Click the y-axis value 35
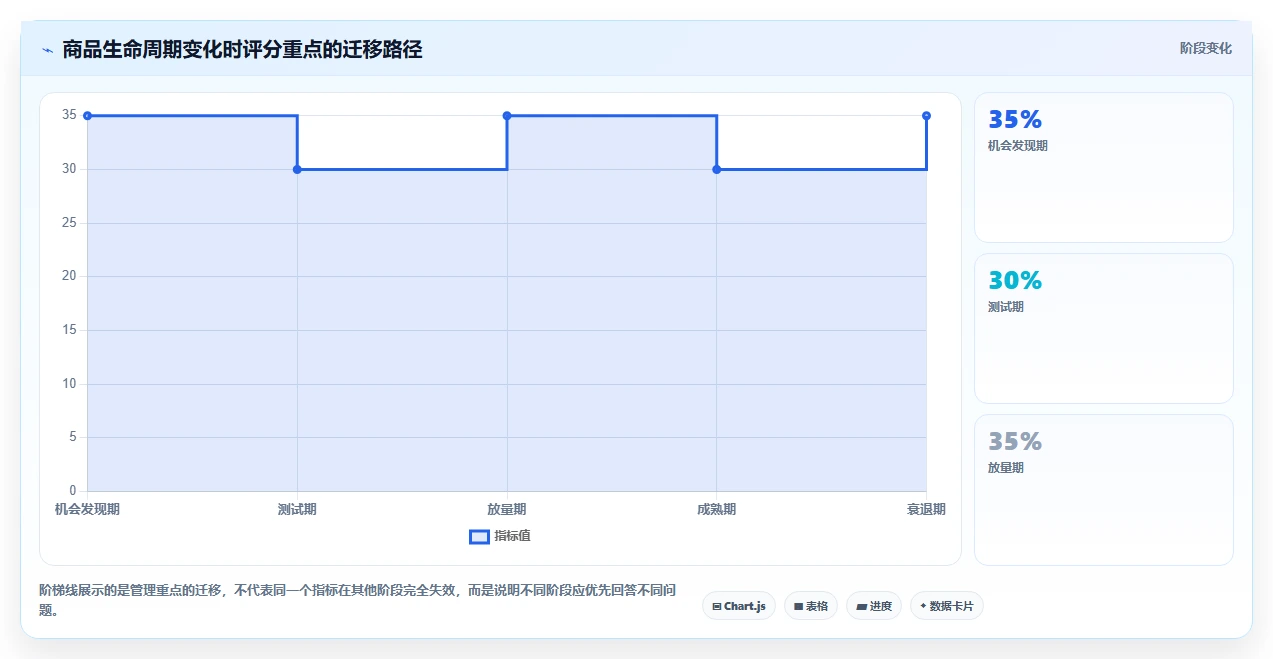1273x659 pixels. pos(69,115)
